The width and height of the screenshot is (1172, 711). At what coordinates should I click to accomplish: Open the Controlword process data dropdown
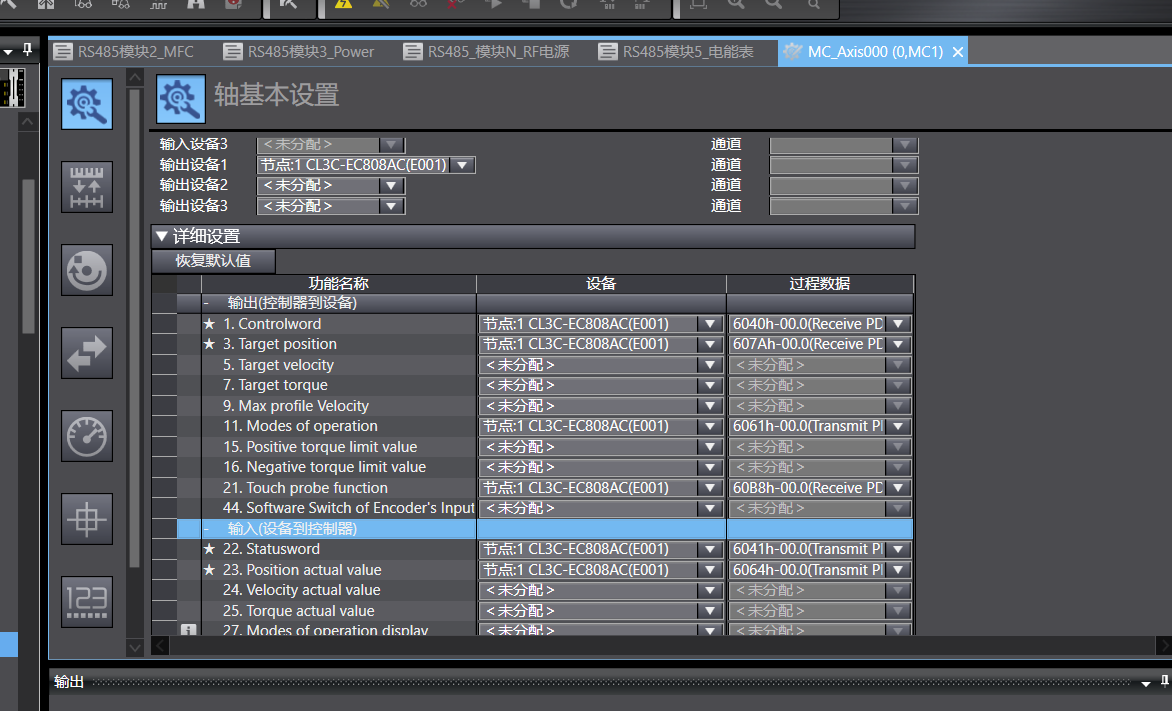[x=898, y=324]
